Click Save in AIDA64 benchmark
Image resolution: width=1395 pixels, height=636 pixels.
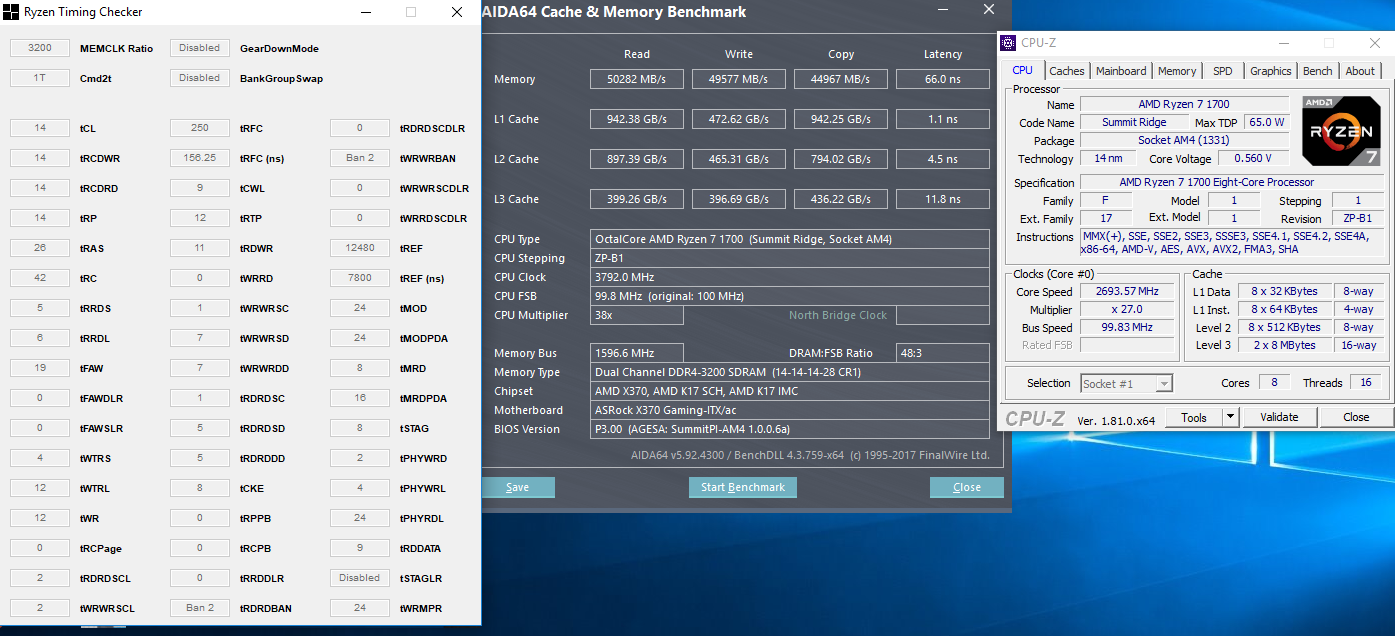(x=518, y=487)
